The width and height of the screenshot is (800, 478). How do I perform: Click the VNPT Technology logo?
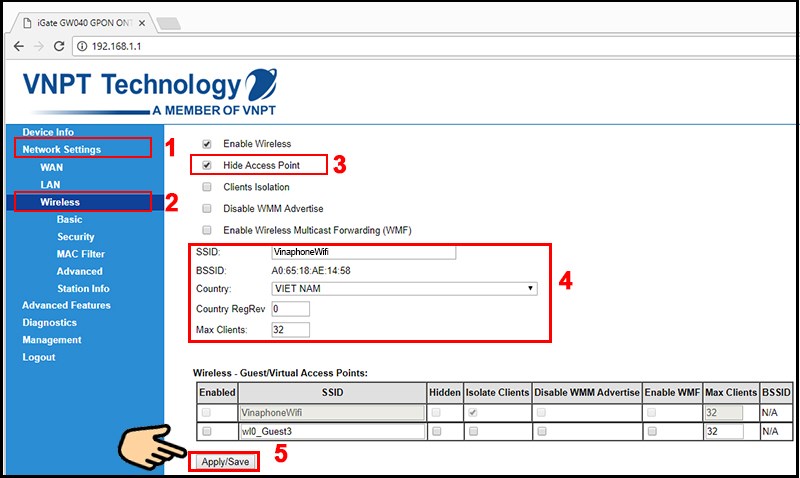[x=151, y=92]
